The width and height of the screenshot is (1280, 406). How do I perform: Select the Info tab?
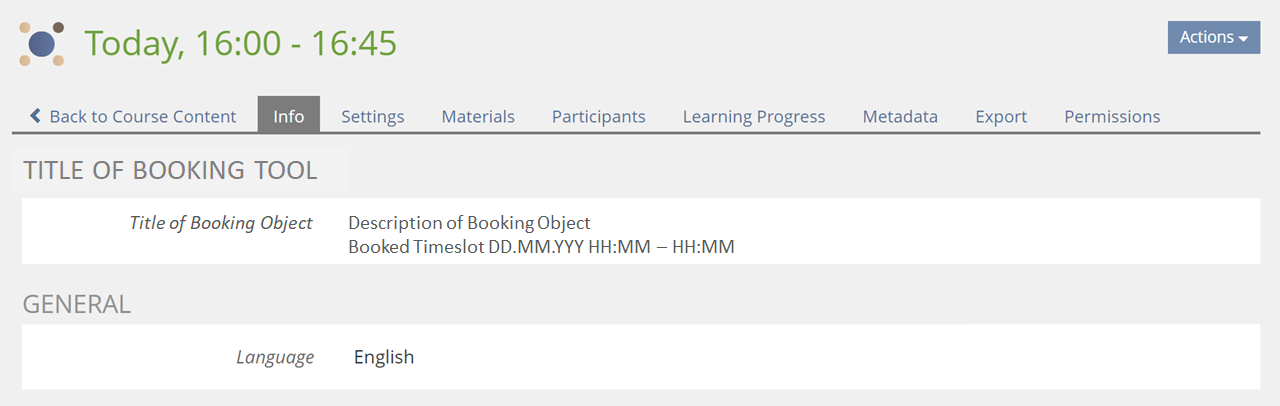(288, 116)
